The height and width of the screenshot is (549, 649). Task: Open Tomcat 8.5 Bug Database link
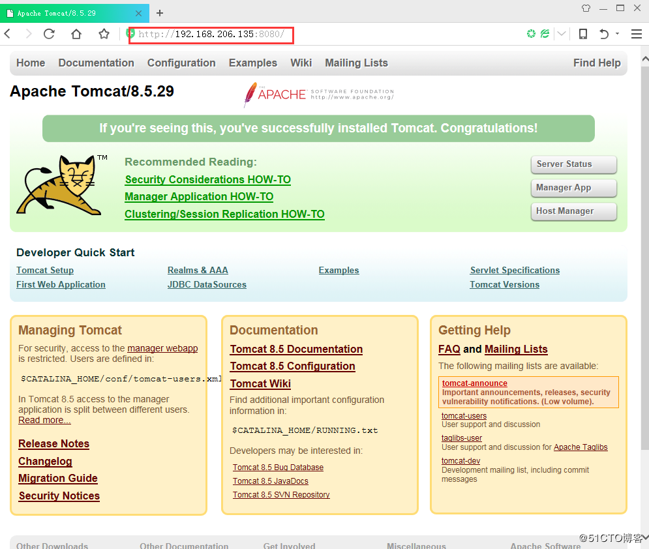(278, 467)
